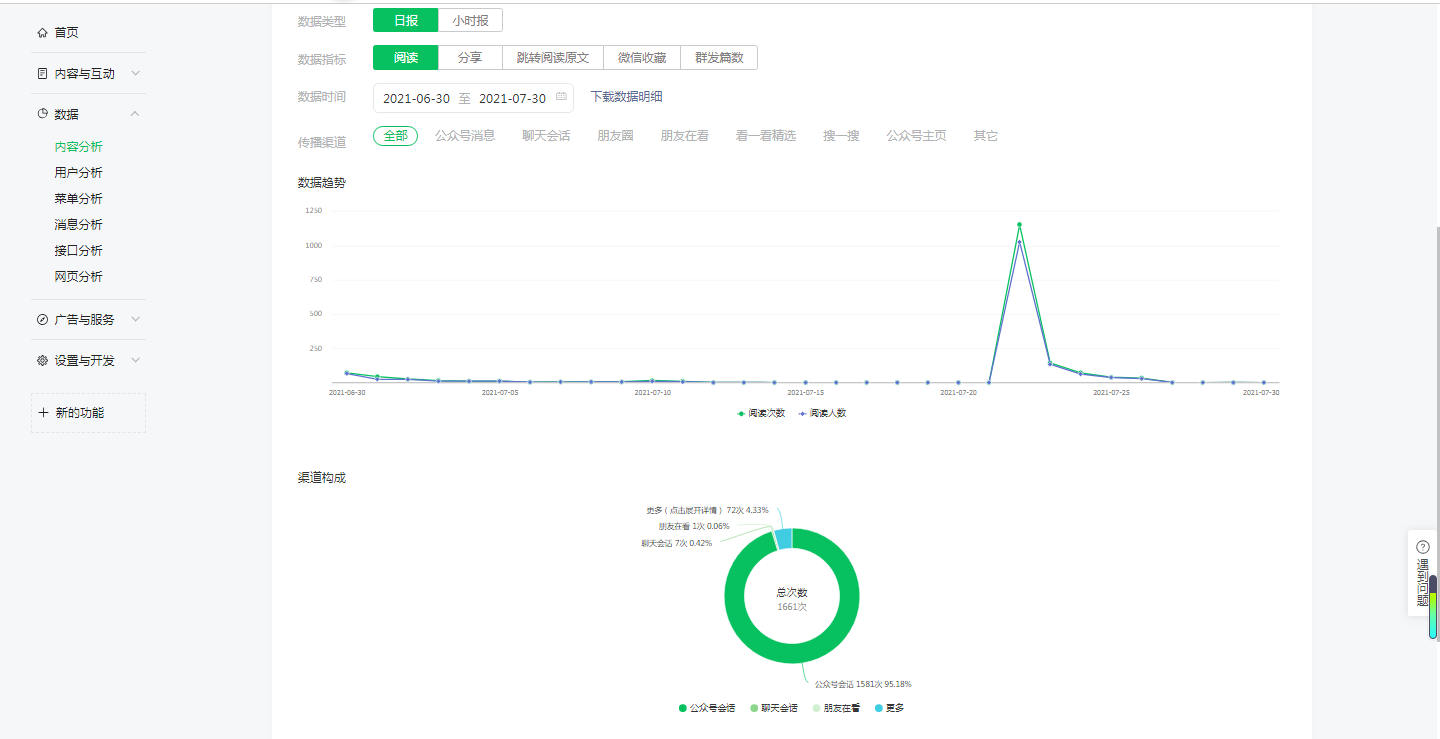Expand the 广告与服务 menu chevron
The width and height of the screenshot is (1440, 739).
pyautogui.click(x=136, y=320)
